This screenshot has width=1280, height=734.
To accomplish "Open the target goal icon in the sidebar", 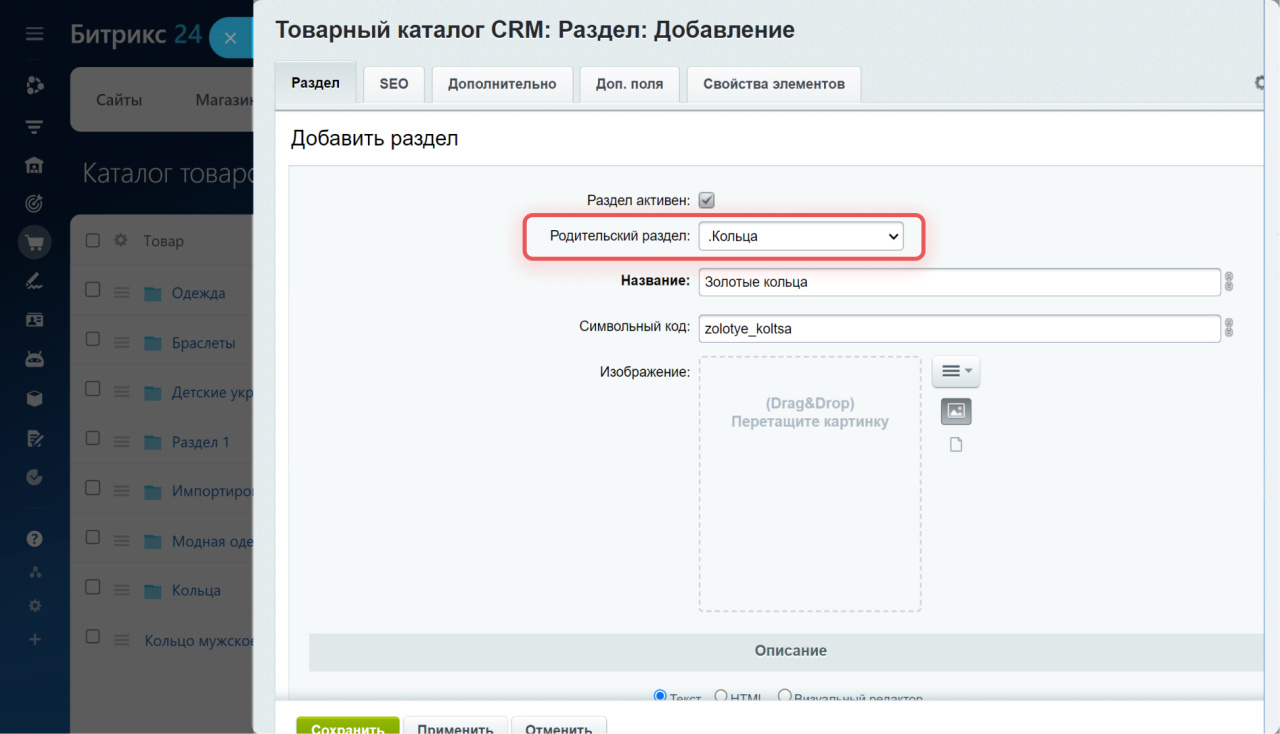I will point(35,203).
